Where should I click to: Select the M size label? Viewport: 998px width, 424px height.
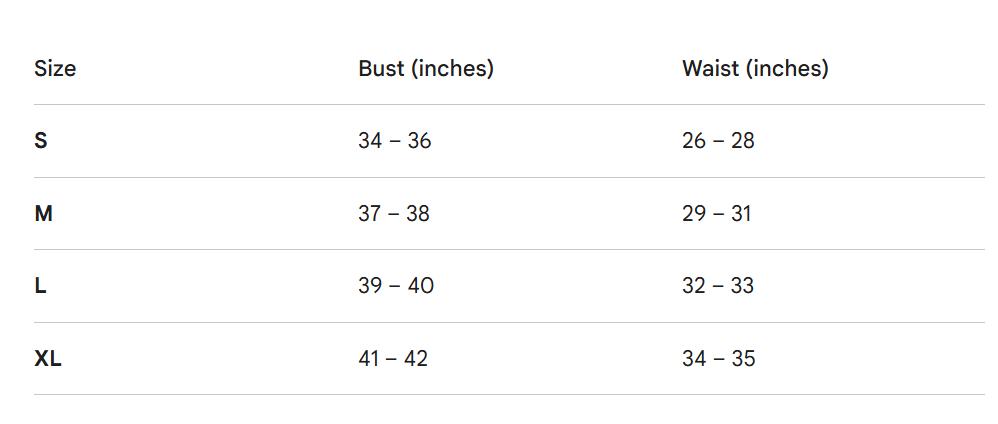point(43,213)
